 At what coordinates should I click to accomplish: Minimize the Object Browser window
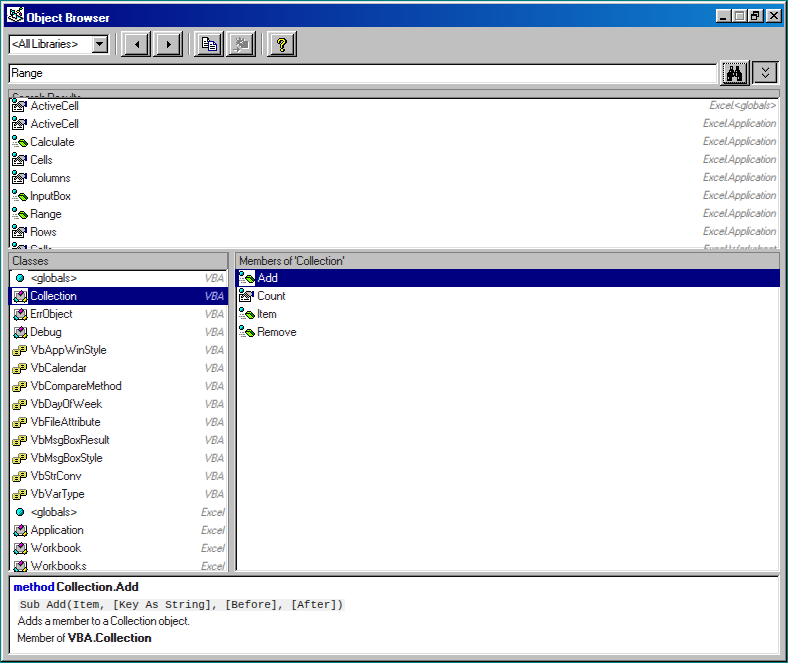click(724, 16)
